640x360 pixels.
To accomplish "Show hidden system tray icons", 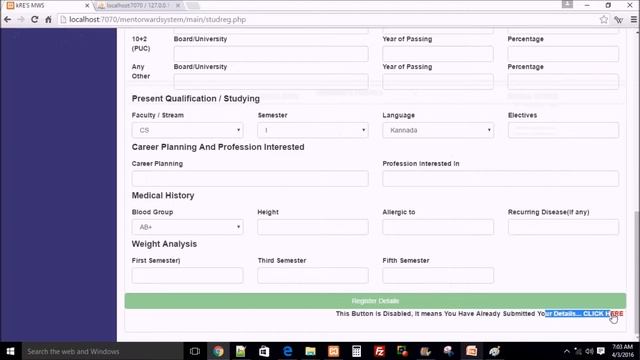I will pos(567,351).
